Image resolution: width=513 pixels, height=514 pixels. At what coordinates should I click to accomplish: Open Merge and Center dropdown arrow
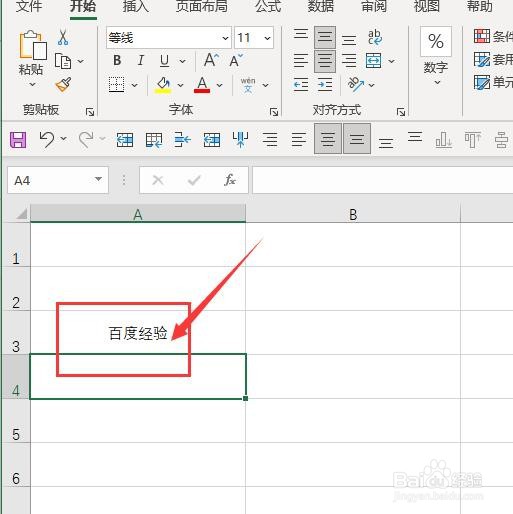pyautogui.click(x=392, y=61)
